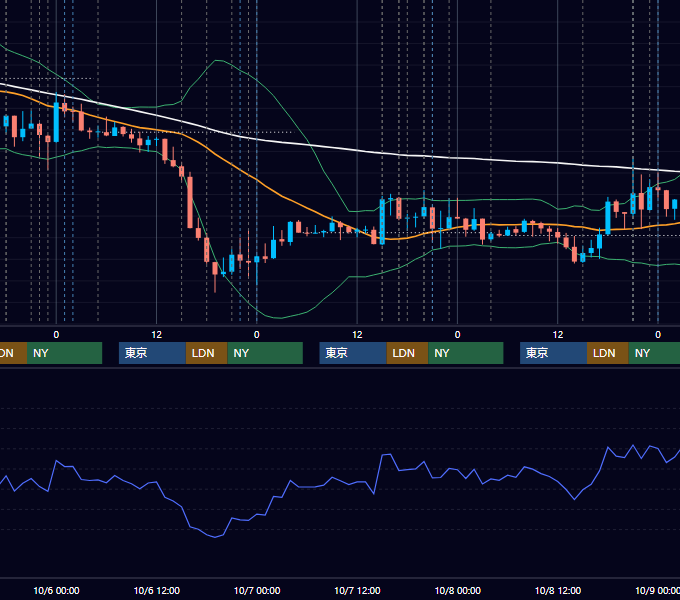680x600 pixels.
Task: Click the 10/6 12:00 date label
Action: click(157, 590)
